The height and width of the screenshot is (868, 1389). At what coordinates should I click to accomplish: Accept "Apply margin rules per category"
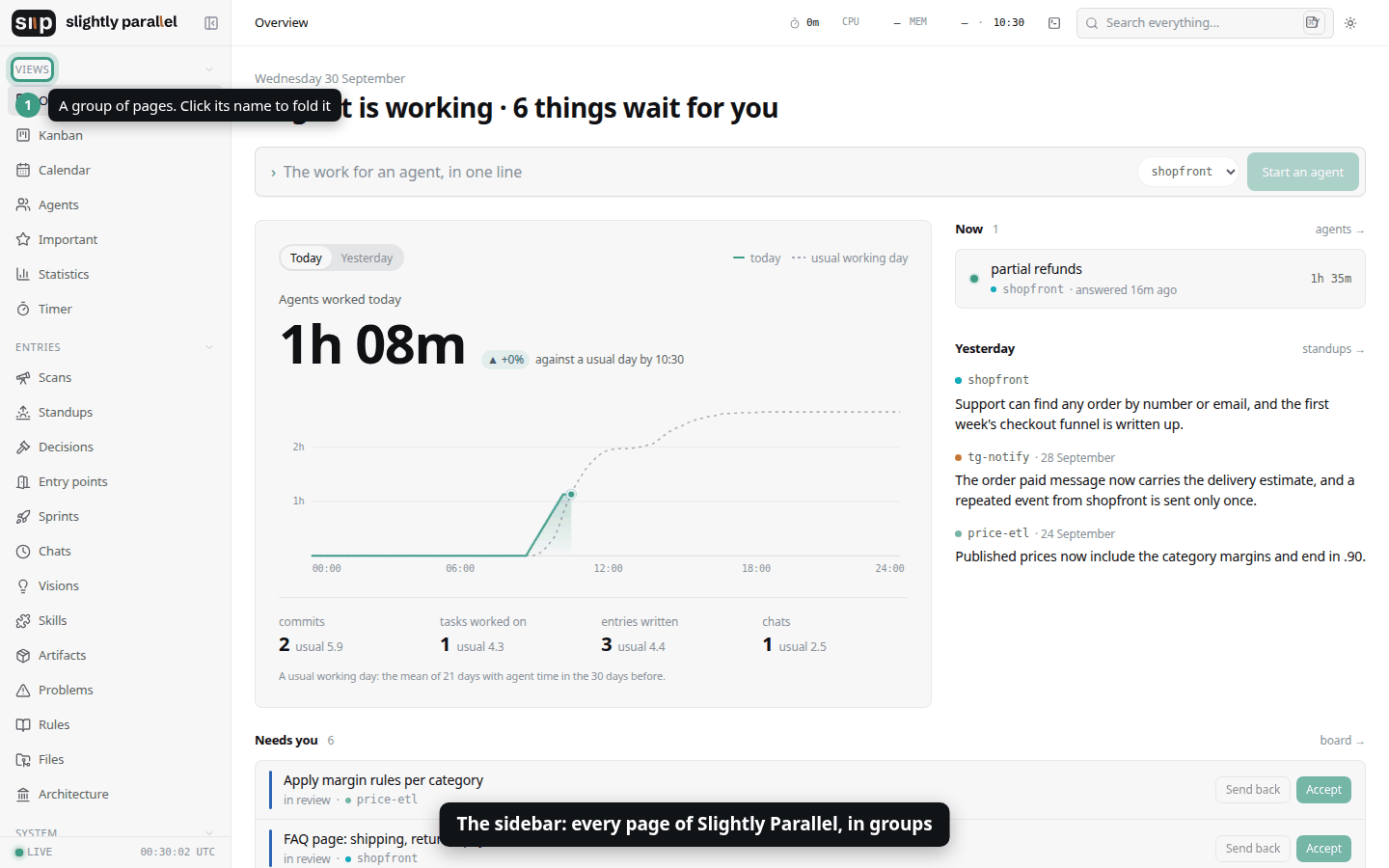point(1323,790)
